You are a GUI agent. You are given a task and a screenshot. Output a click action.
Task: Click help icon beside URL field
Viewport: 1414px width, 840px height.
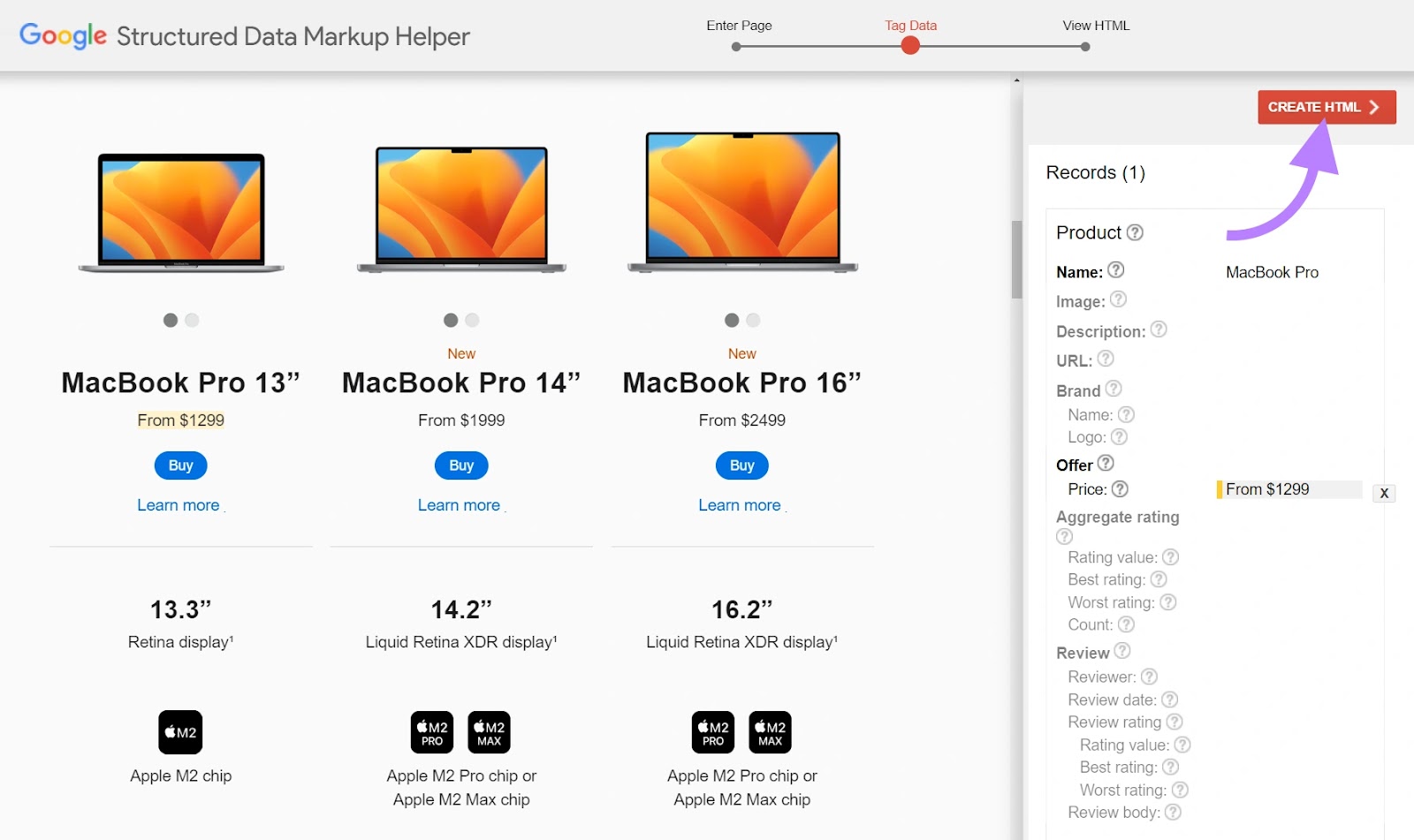[x=1106, y=359]
